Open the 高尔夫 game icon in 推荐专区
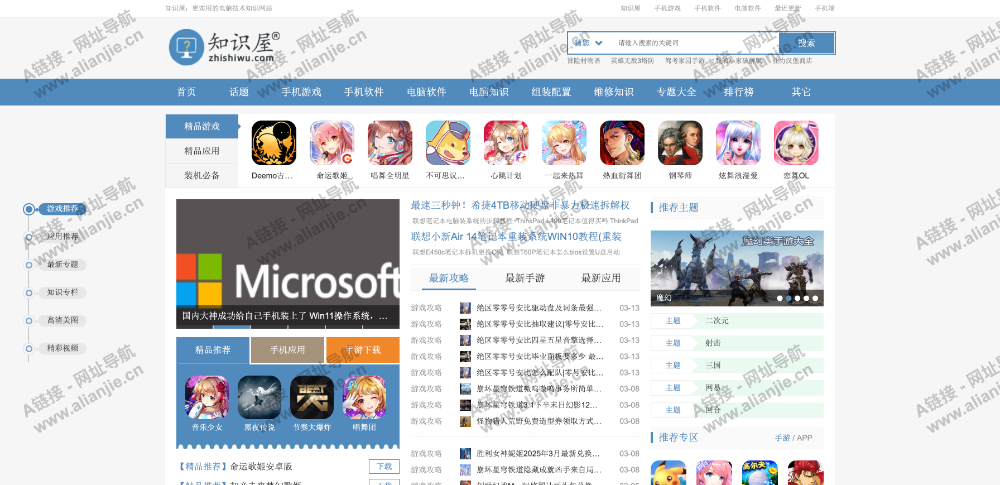This screenshot has height=485, width=1000. tap(760, 473)
